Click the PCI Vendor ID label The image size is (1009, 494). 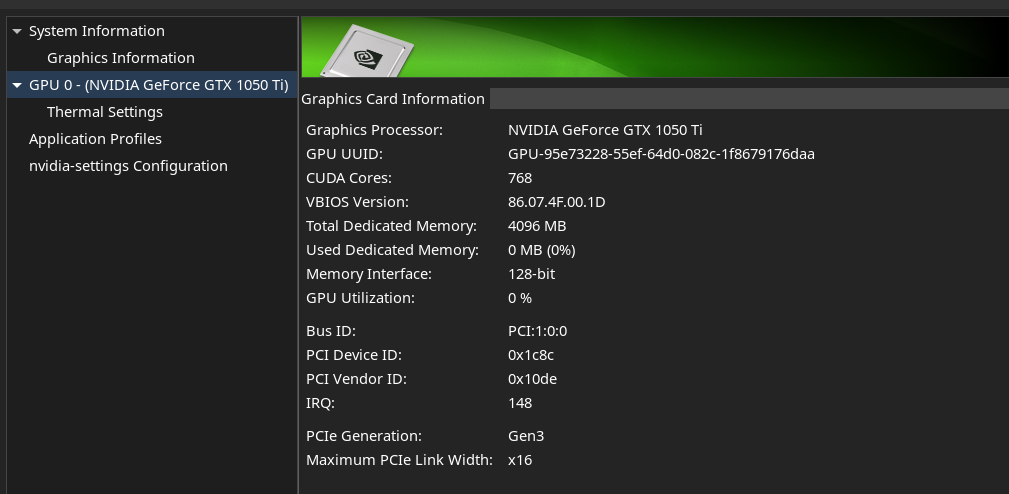(356, 380)
